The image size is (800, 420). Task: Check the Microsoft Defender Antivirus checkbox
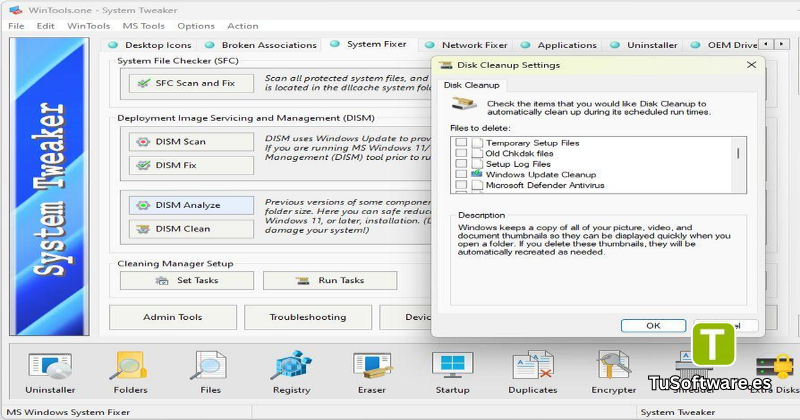(x=461, y=185)
